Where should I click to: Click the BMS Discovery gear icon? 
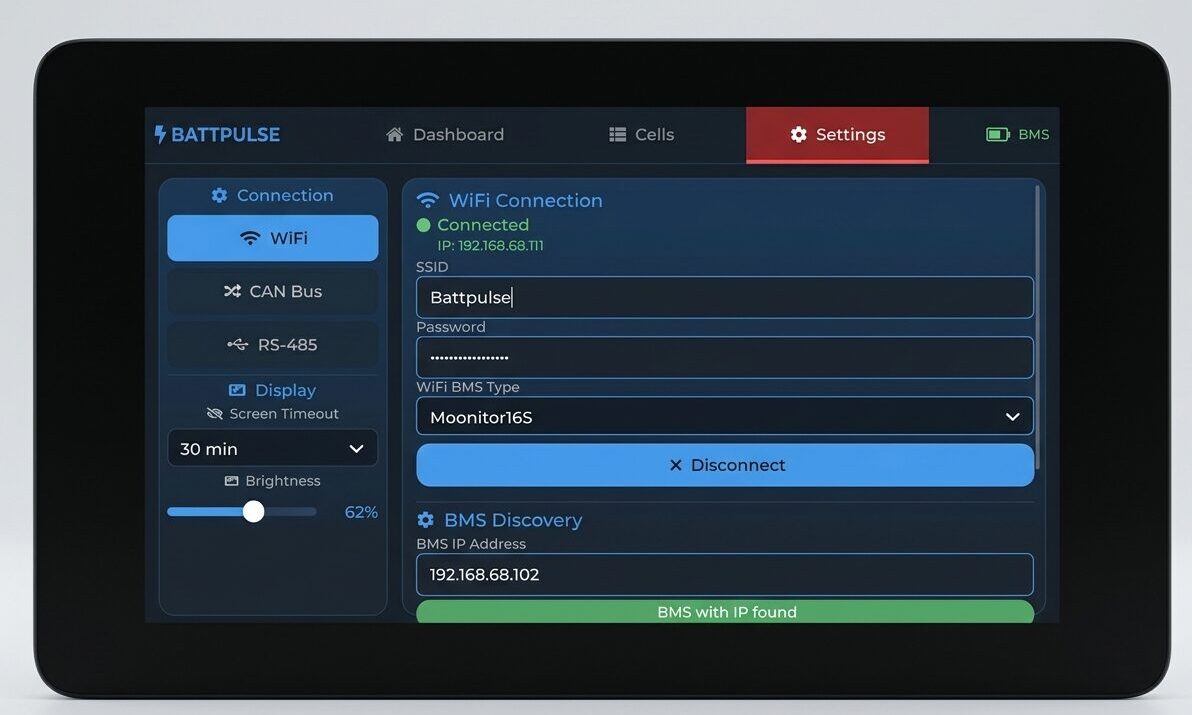(x=426, y=520)
